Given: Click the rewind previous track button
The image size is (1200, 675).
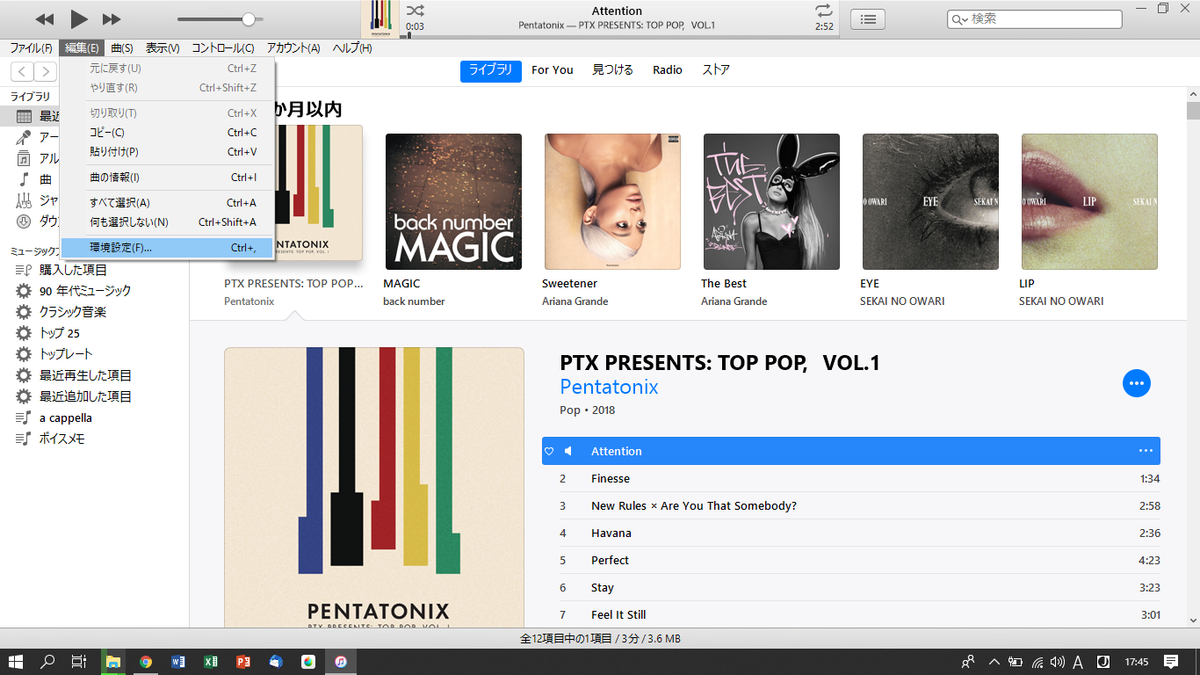Looking at the screenshot, I should coord(44,19).
